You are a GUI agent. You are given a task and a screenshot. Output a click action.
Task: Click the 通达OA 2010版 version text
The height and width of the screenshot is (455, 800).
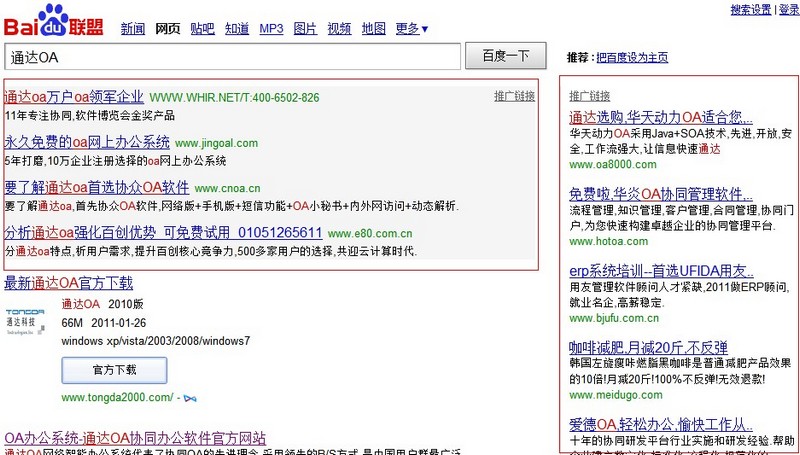(103, 305)
